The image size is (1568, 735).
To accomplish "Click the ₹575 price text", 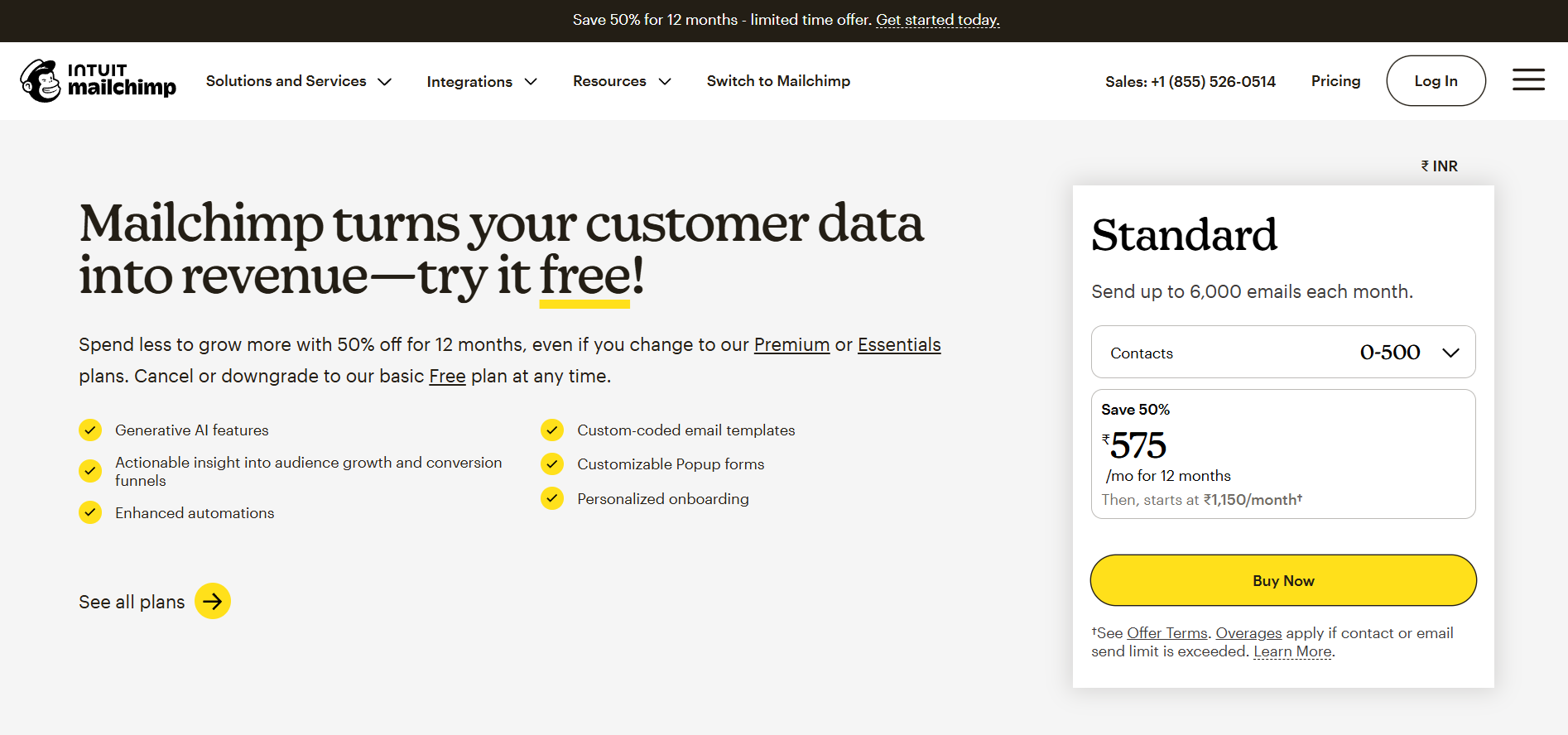I will coord(1134,445).
